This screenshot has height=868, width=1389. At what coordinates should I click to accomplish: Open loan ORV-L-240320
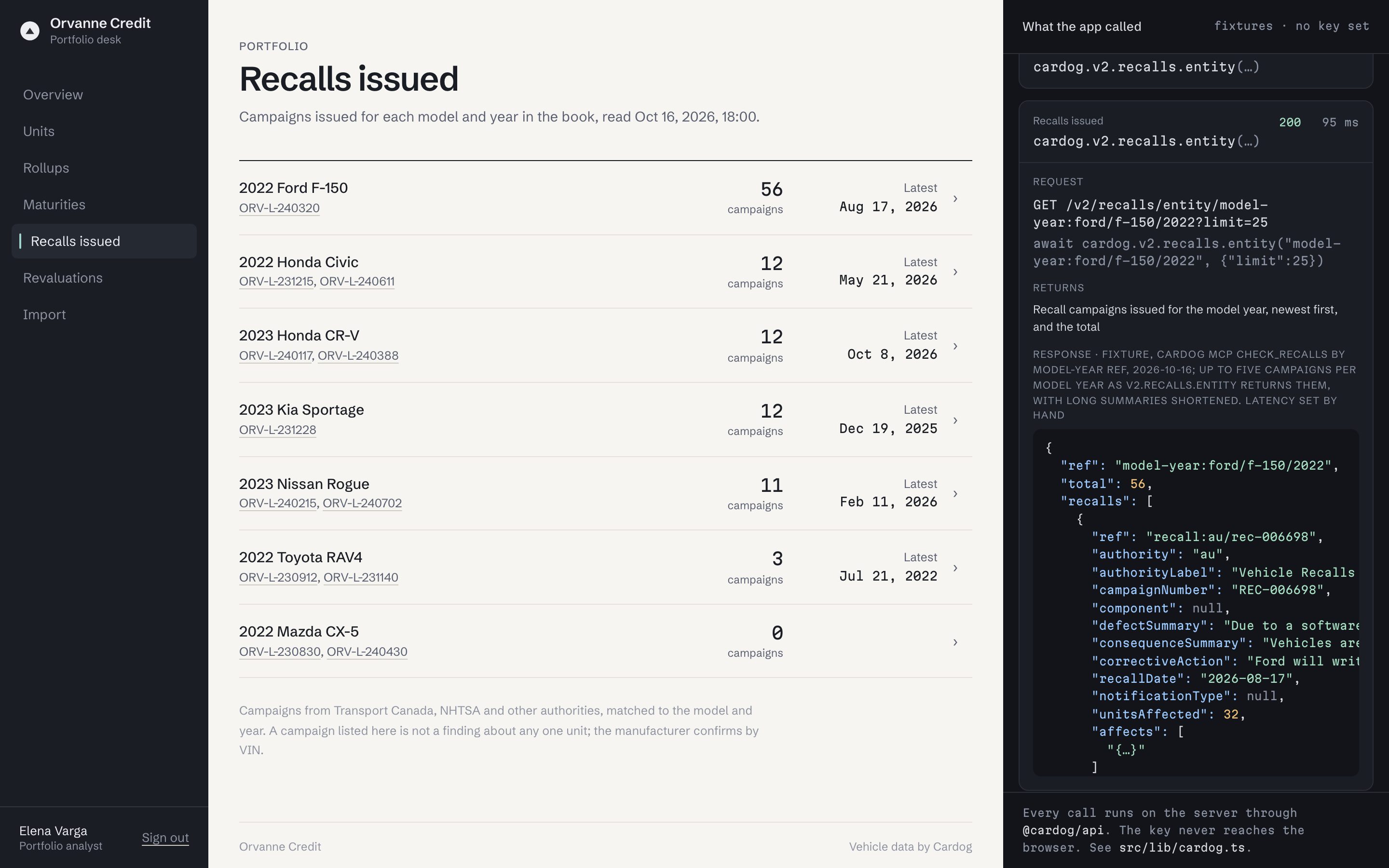pos(280,208)
